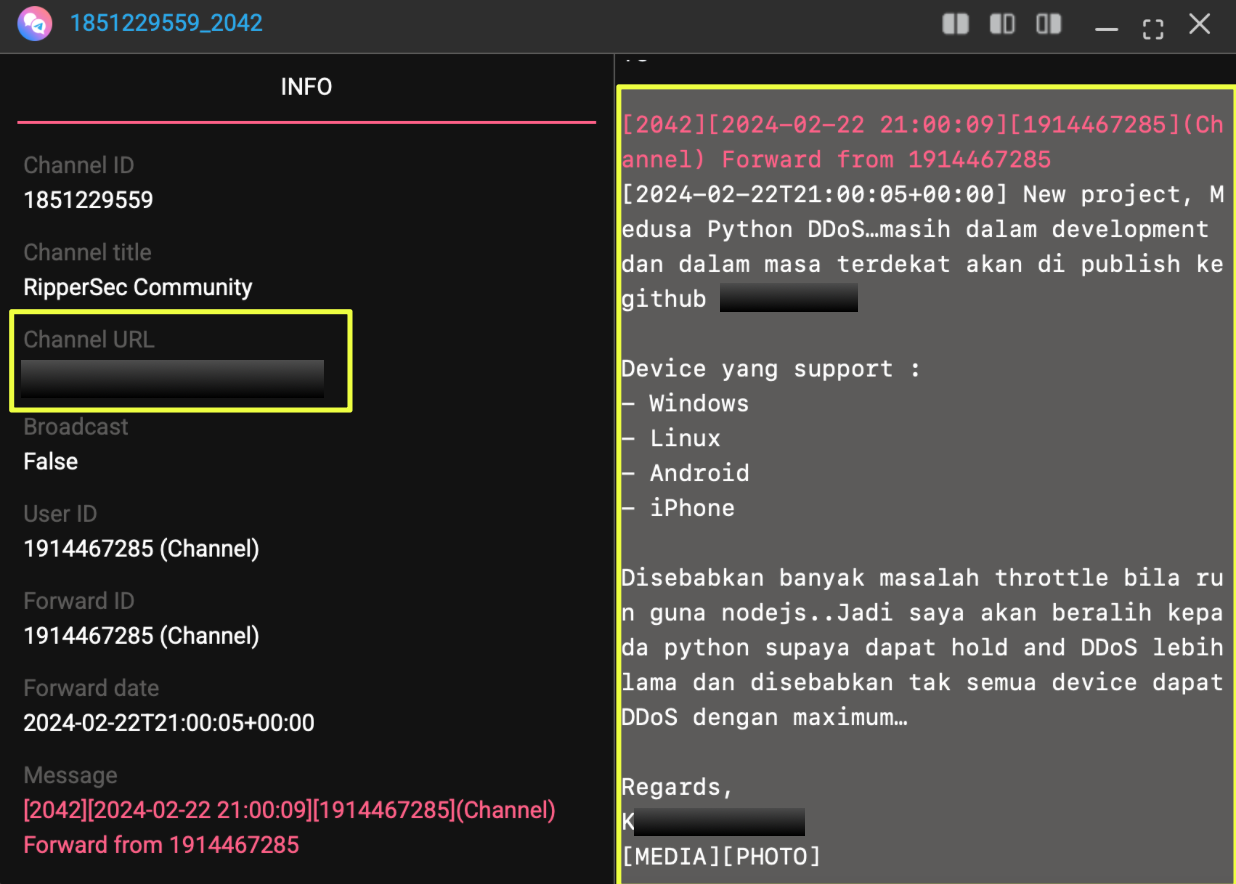Click the User ID value under User ID
The image size is (1236, 884).
(141, 548)
